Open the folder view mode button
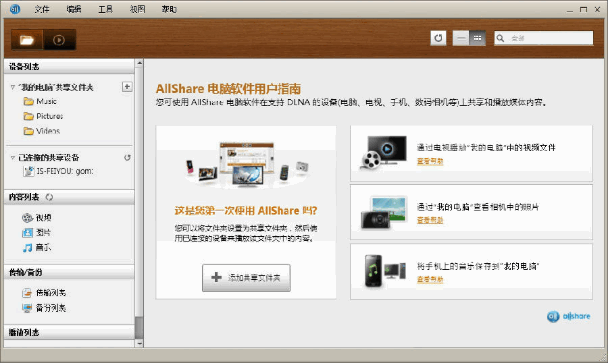This screenshot has width=608, height=363. click(x=27, y=40)
